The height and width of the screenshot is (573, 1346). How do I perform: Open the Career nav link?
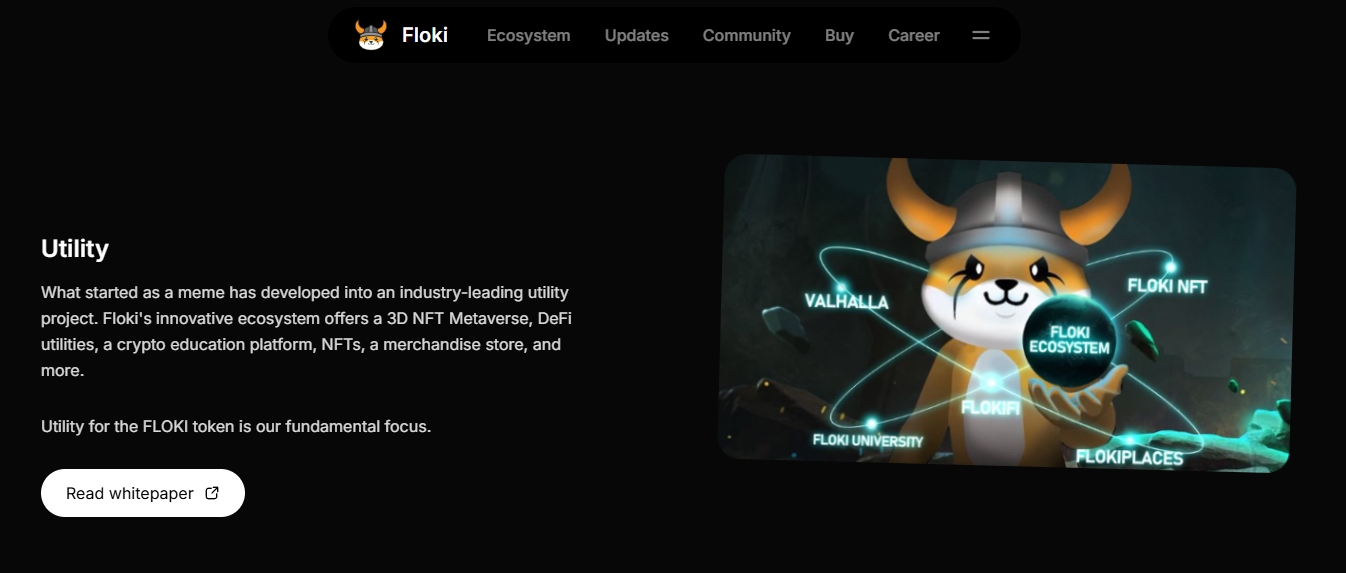pyautogui.click(x=914, y=35)
